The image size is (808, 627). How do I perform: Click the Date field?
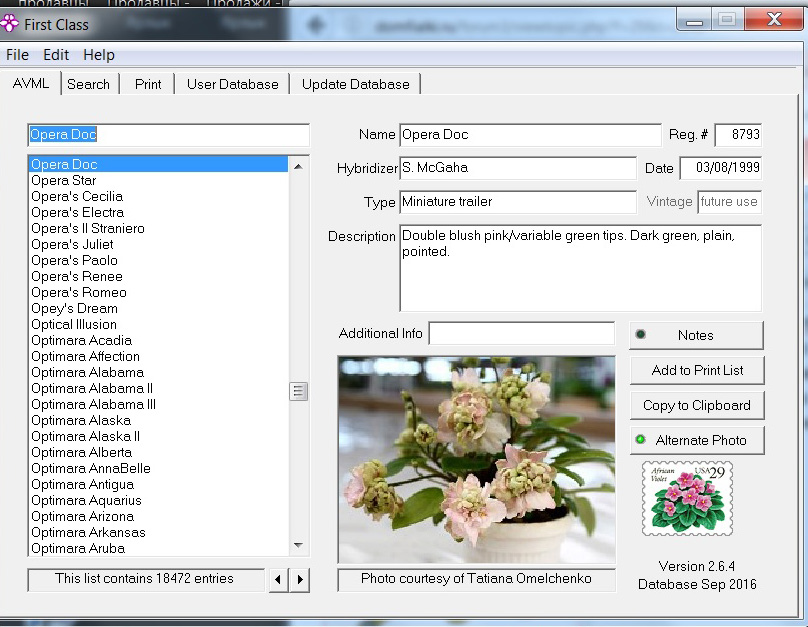pyautogui.click(x=721, y=168)
